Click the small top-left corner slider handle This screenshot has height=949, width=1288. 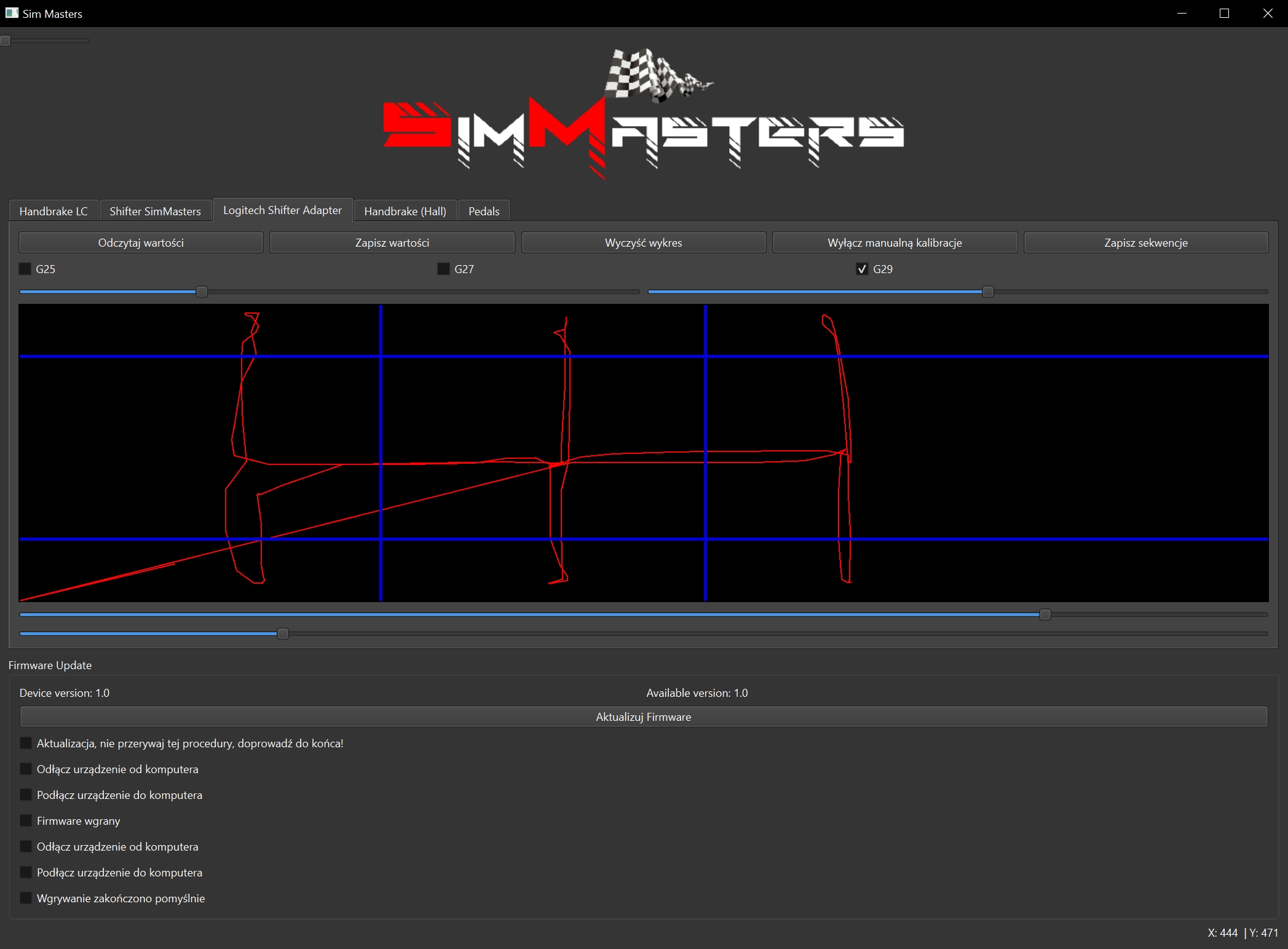coord(6,41)
